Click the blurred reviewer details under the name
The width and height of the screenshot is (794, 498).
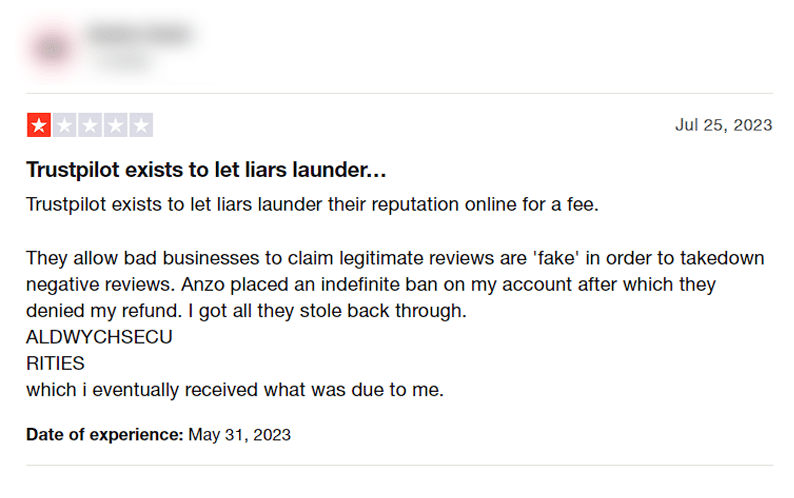tap(127, 61)
